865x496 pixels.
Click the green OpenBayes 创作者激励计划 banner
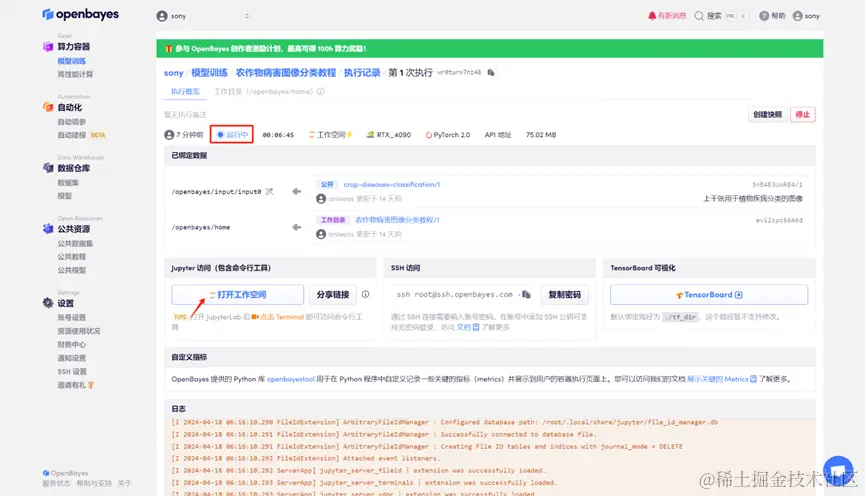coord(489,49)
